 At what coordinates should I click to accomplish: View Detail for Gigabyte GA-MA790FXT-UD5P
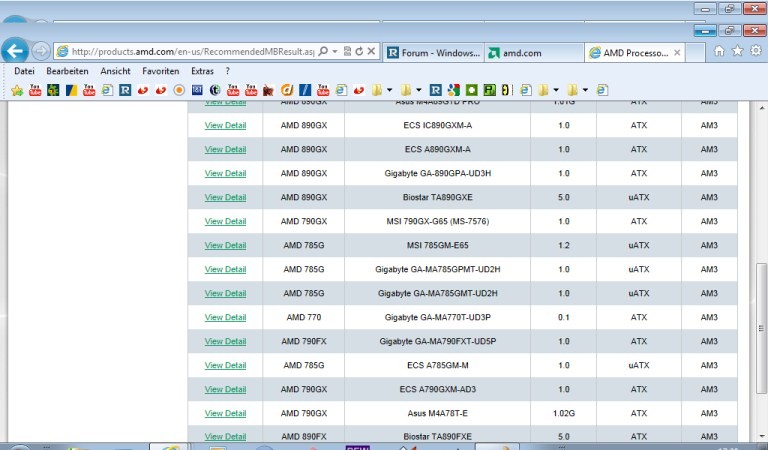[225, 341]
